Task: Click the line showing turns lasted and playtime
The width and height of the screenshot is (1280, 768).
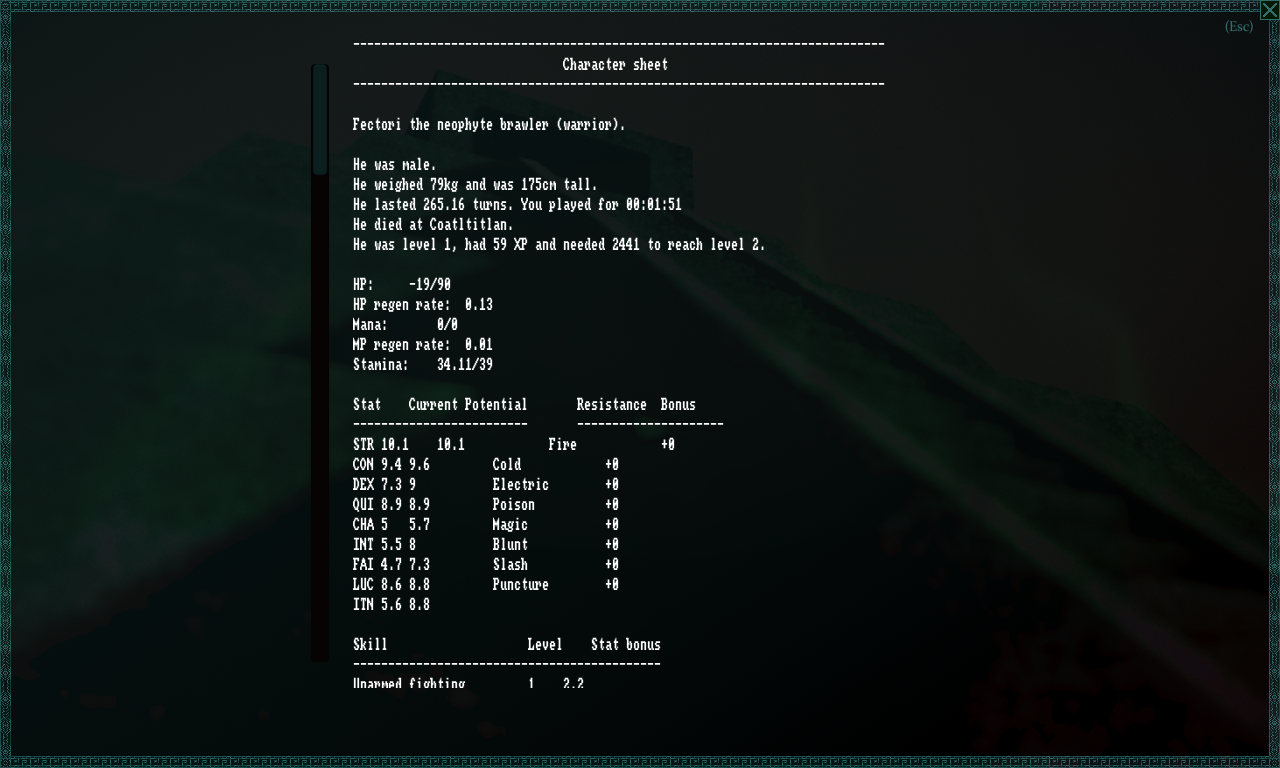Action: tap(517, 204)
